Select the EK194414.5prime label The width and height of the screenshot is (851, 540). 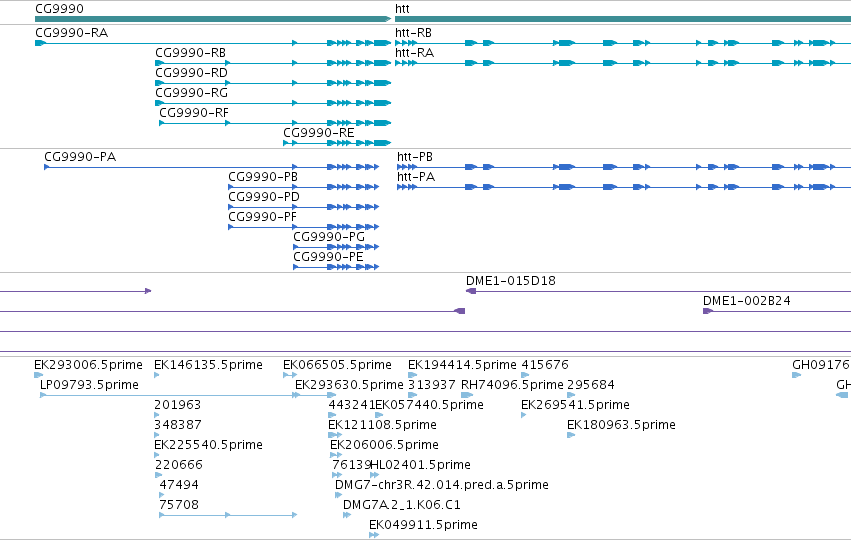tap(462, 365)
